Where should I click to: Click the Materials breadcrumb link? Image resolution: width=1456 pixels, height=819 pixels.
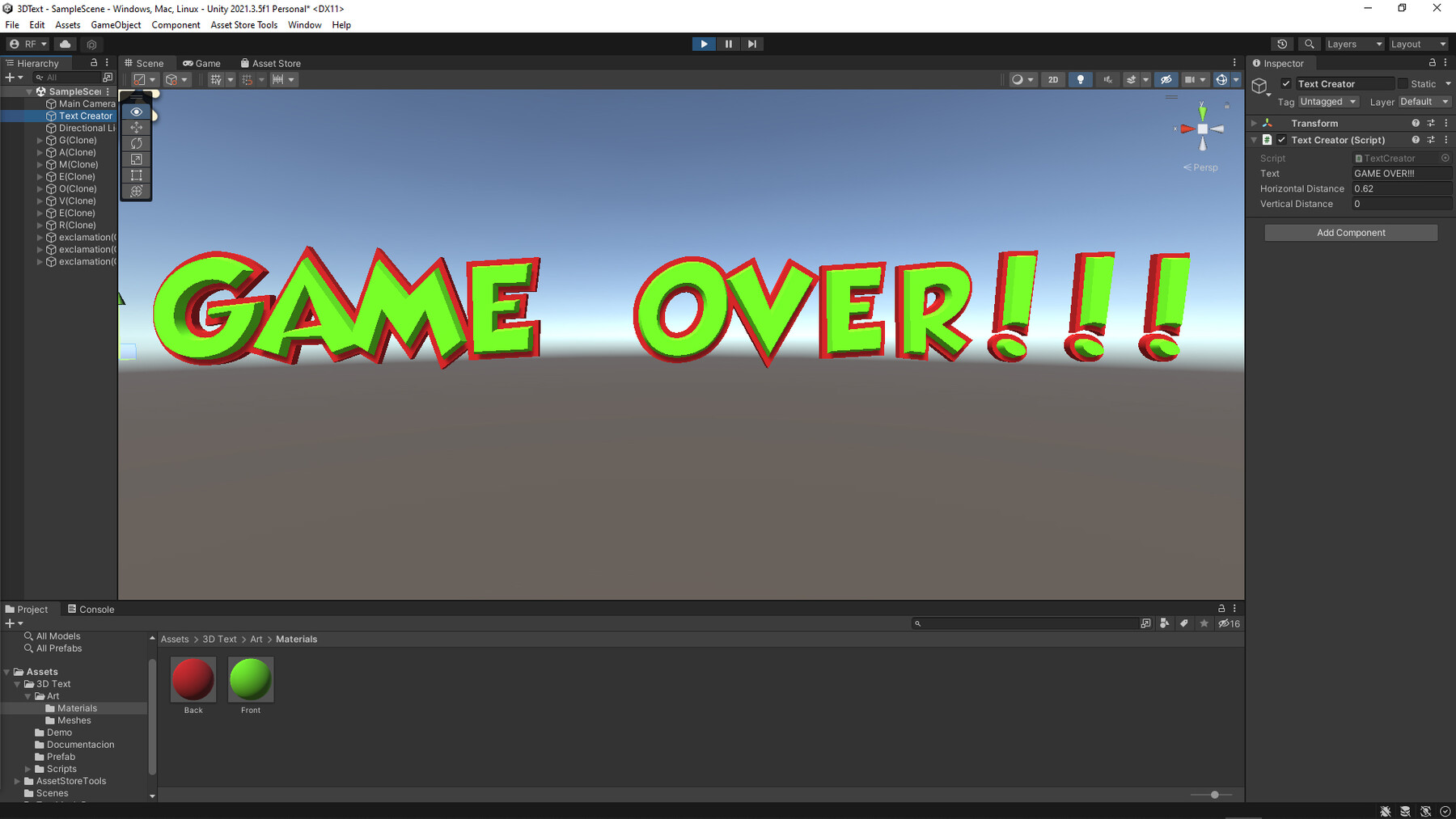[296, 639]
